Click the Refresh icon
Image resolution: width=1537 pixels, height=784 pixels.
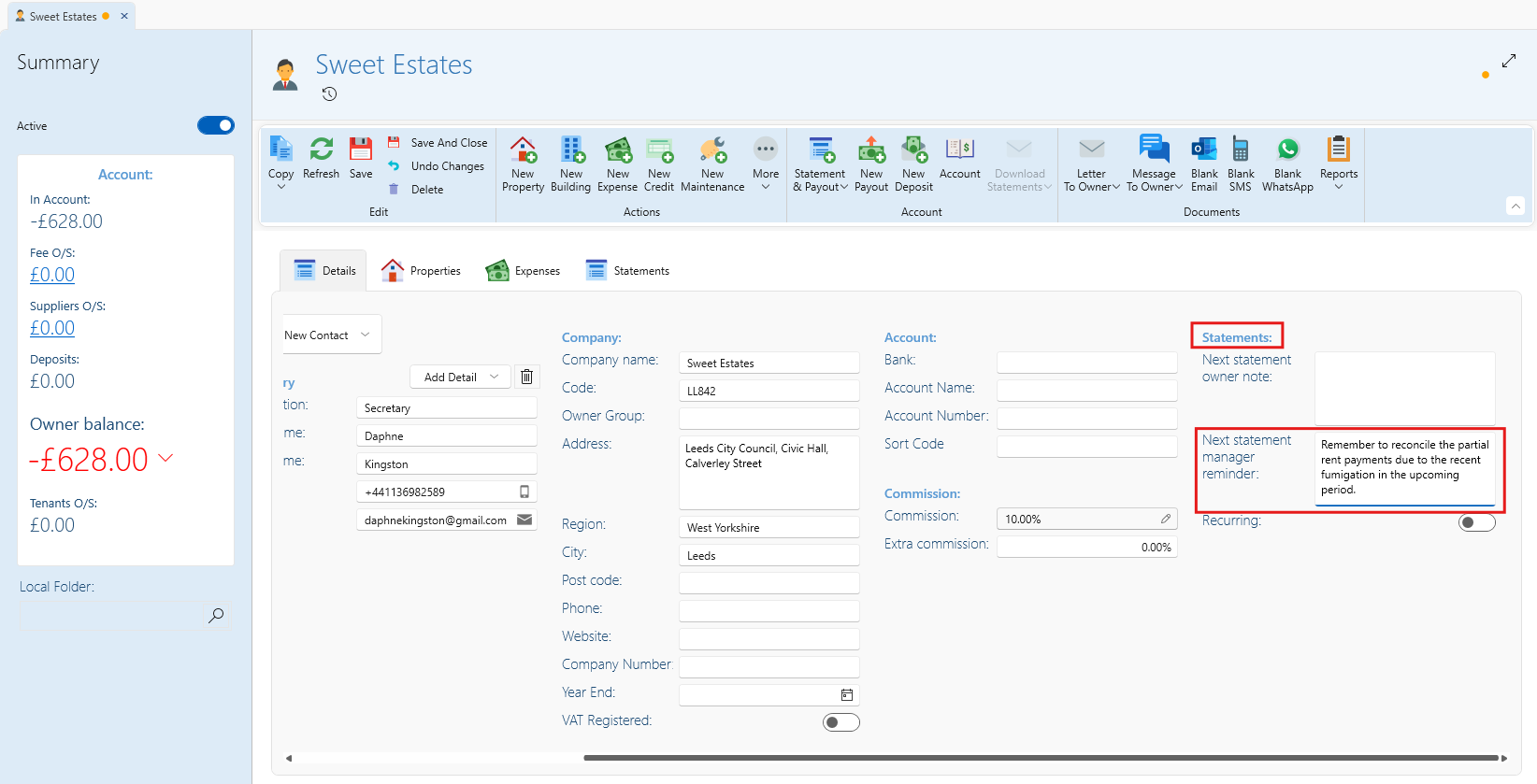321,151
